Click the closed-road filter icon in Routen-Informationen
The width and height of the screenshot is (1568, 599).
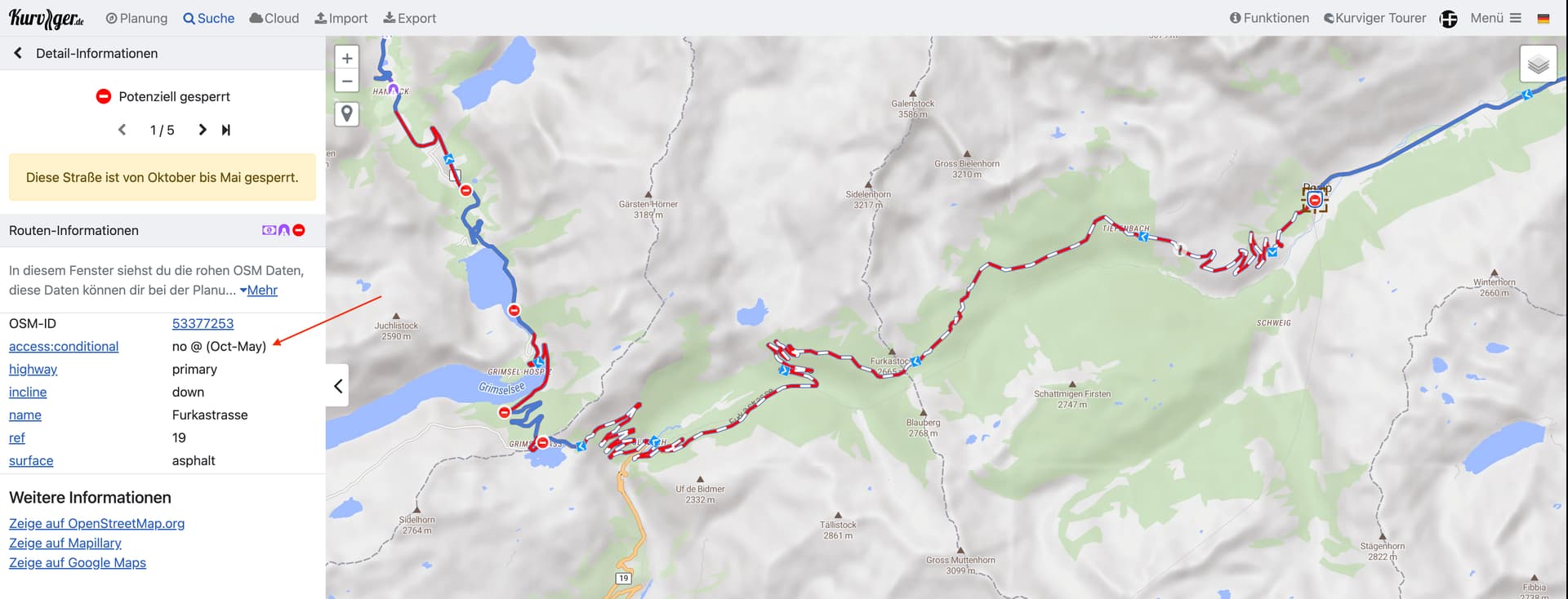[x=299, y=230]
